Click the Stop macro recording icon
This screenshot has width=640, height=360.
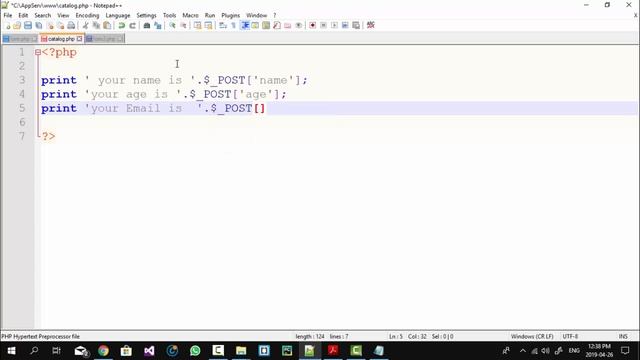pyautogui.click(x=323, y=25)
